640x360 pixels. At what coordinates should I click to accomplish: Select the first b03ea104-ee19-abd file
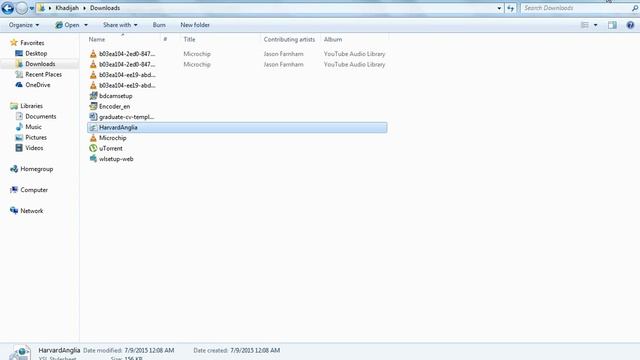click(x=127, y=75)
